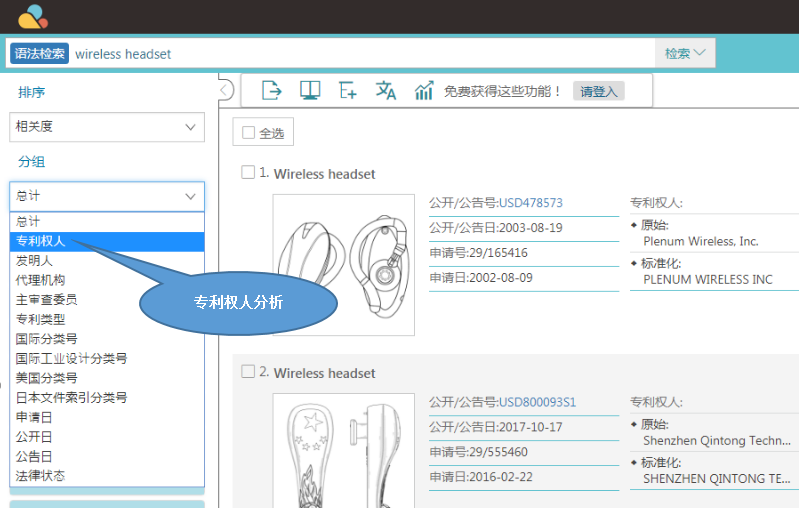Viewport: 799px width, 508px height.
Task: Click the wireless headset search field
Action: (x=360, y=54)
